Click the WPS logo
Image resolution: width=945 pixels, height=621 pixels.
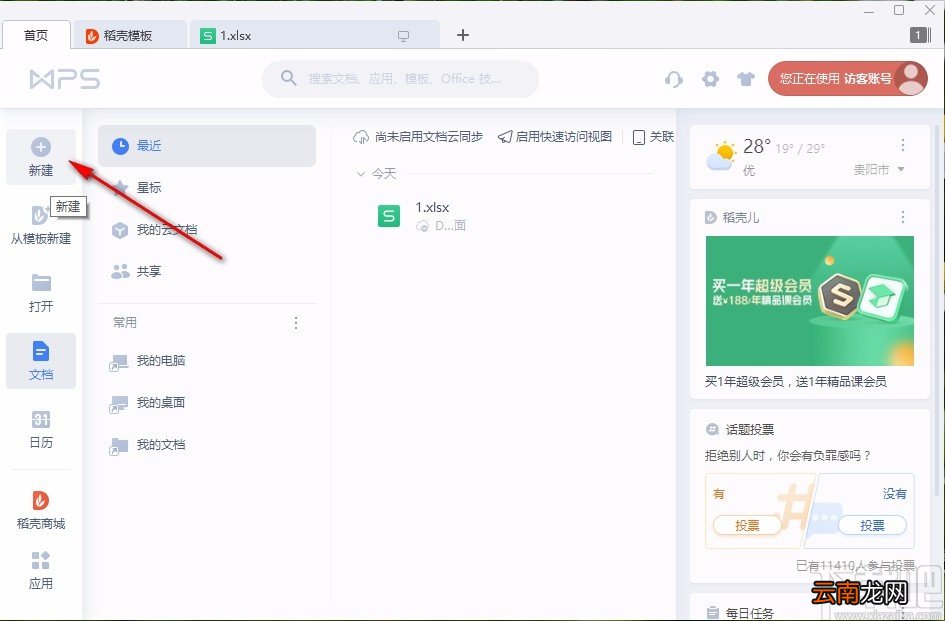(x=65, y=79)
